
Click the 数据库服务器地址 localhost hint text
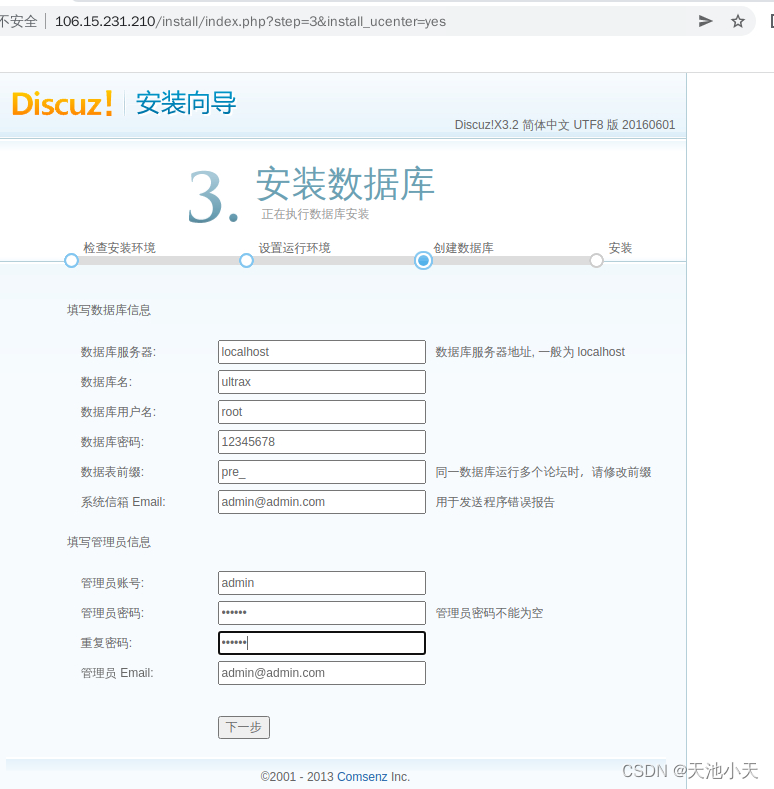click(x=530, y=352)
